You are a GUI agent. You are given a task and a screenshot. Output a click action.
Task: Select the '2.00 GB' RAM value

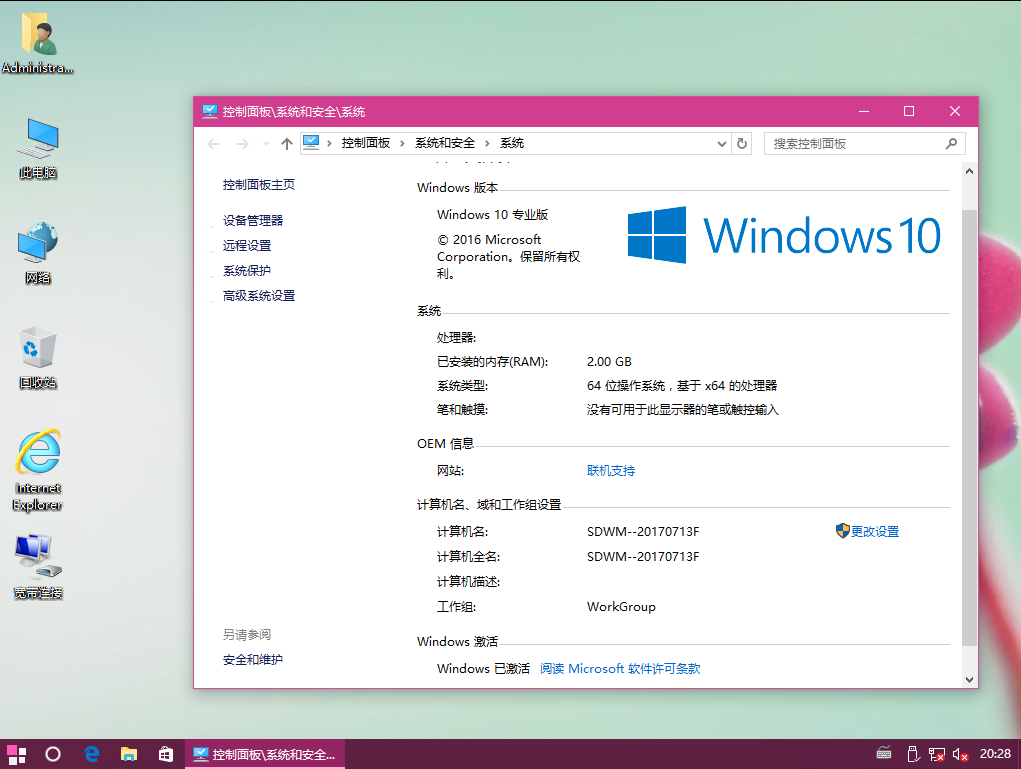[x=609, y=362]
